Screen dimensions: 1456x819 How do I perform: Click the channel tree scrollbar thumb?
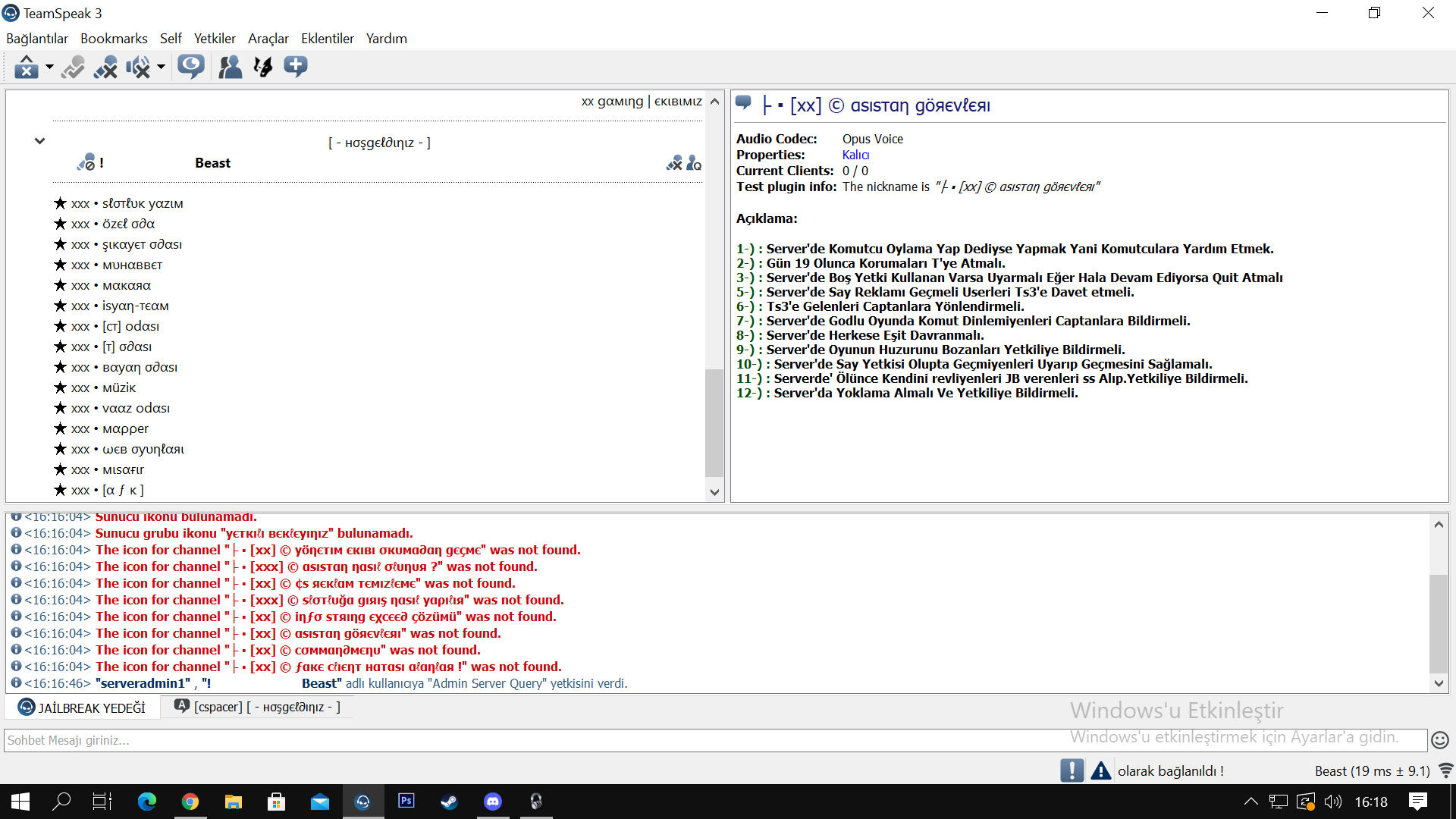pos(714,422)
